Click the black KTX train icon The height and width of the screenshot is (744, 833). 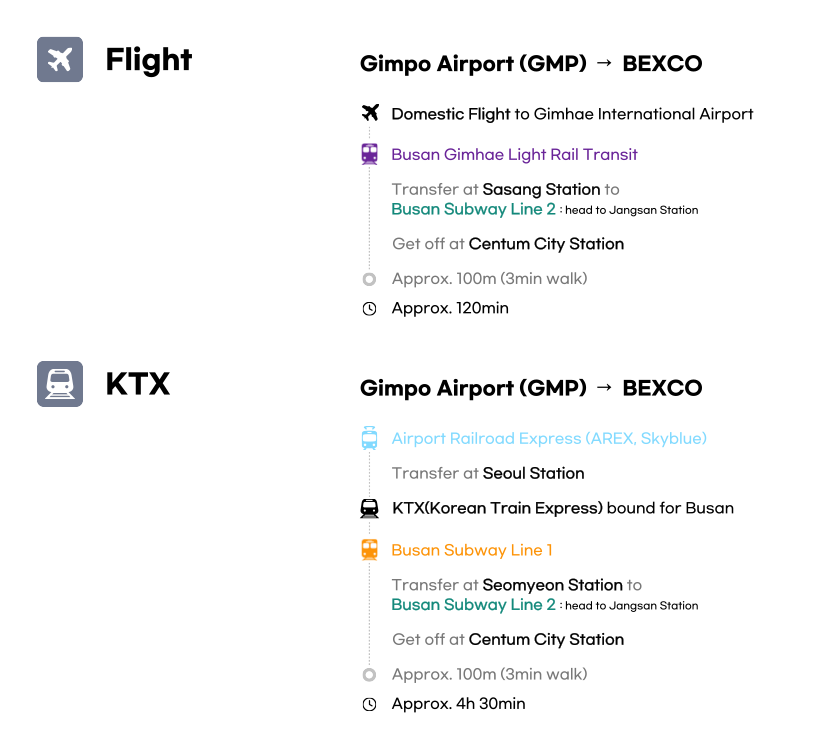tap(370, 508)
